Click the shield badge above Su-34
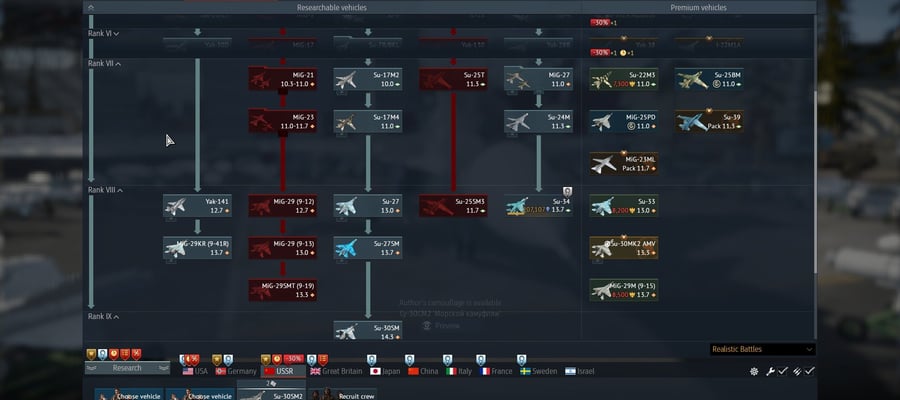This screenshot has width=900, height=400. click(567, 191)
